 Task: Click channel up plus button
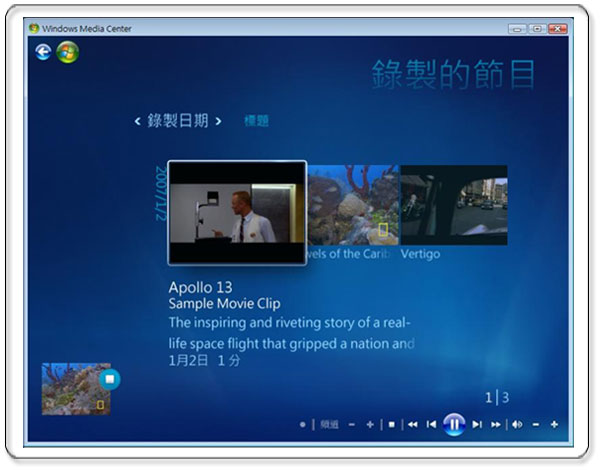[x=370, y=424]
